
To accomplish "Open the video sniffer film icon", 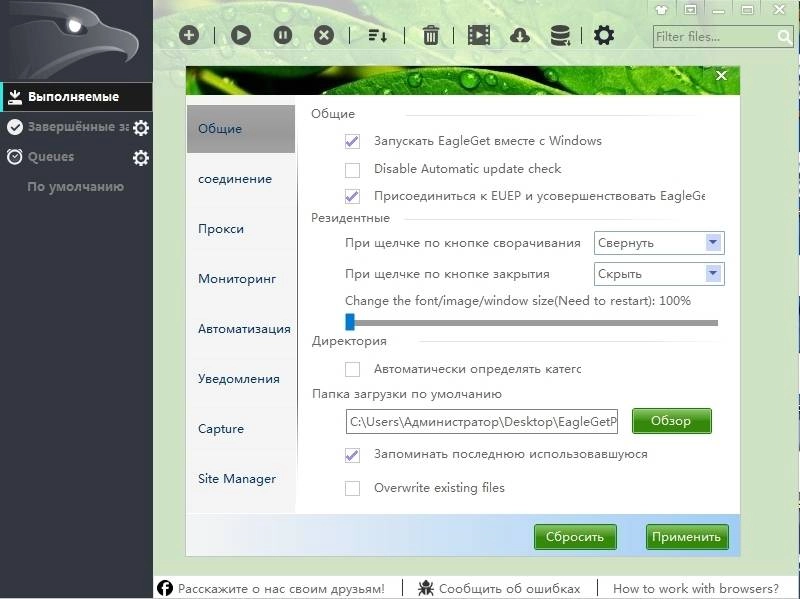I will point(479,35).
